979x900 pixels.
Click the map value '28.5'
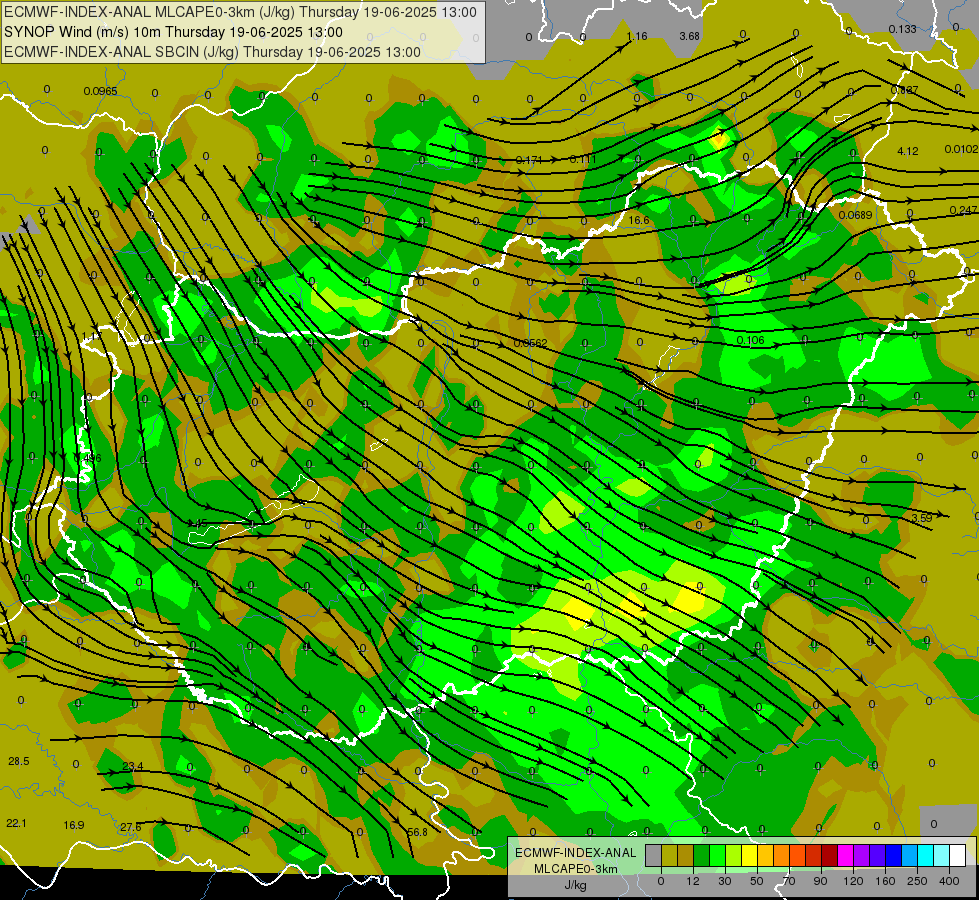[x=19, y=761]
